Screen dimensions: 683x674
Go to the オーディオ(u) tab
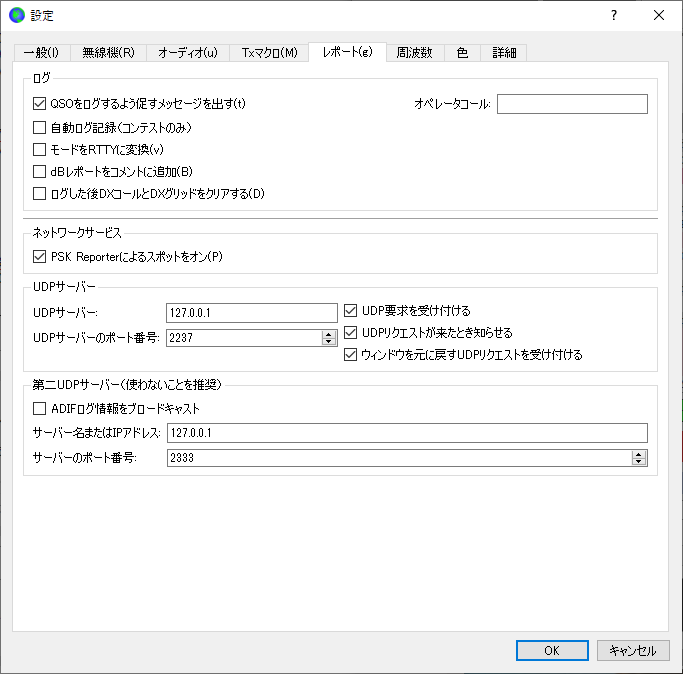click(x=188, y=53)
